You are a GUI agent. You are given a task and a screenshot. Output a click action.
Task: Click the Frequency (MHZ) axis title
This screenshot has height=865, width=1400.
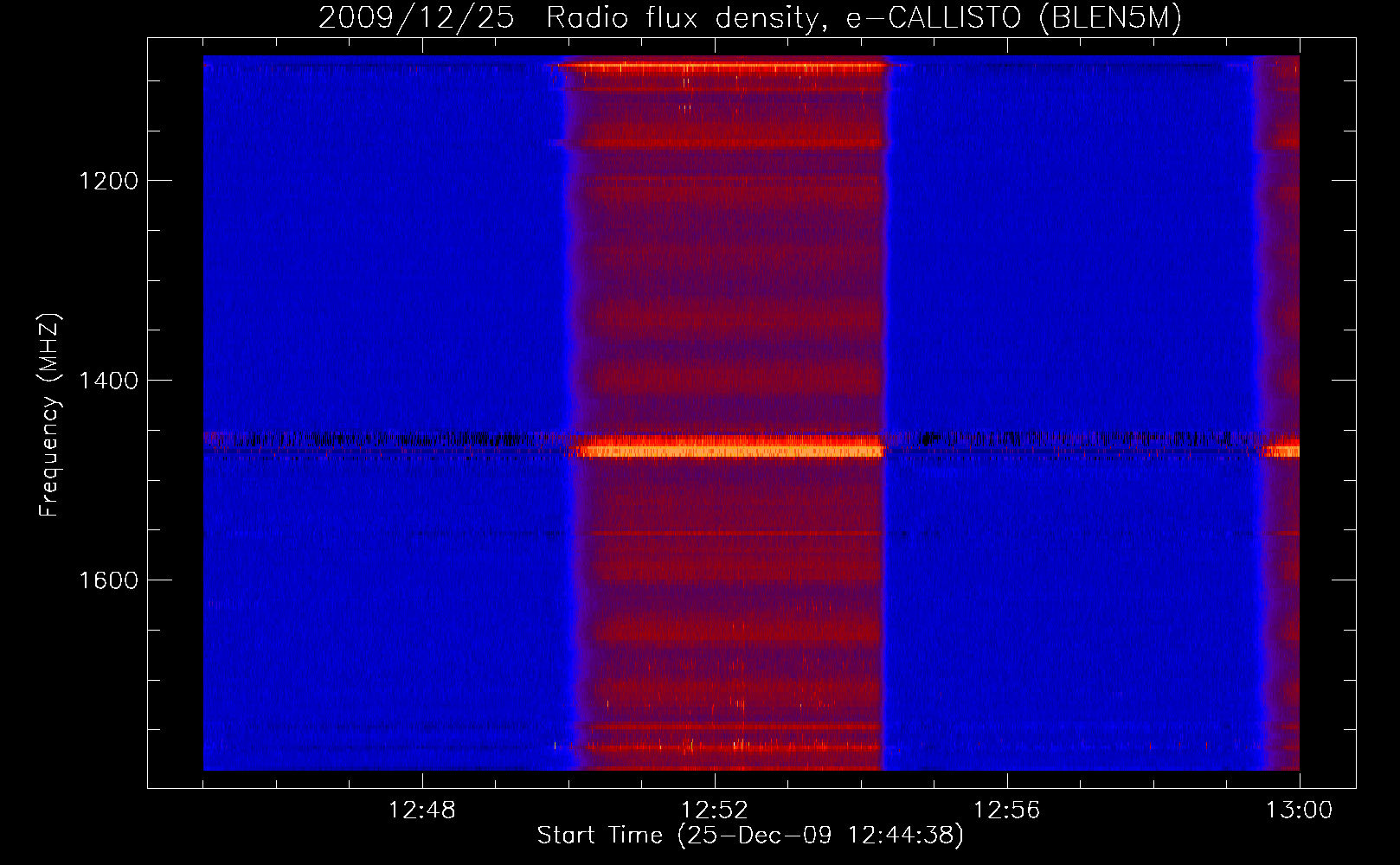tap(48, 415)
